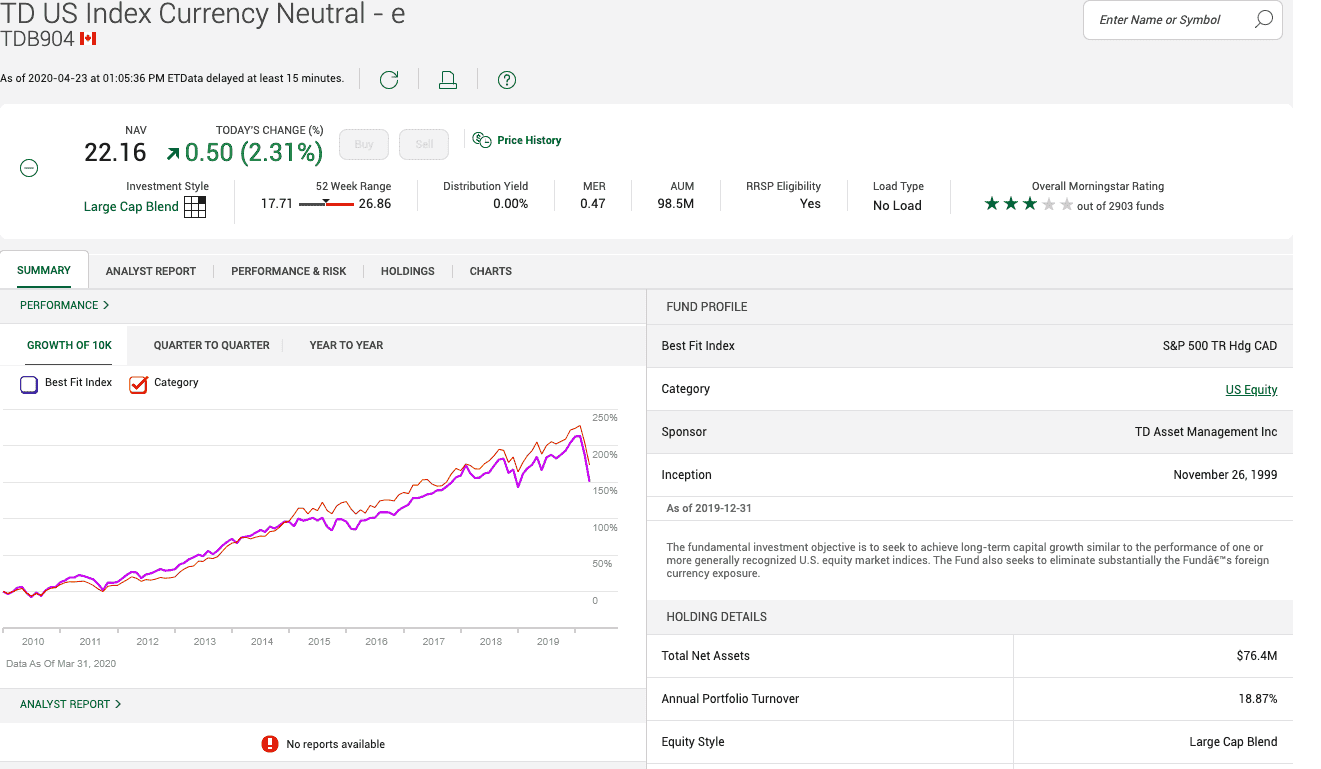This screenshot has height=769, width=1321.
Task: Click the Annual Portfolio Turnover 18.87% value
Action: (1258, 699)
